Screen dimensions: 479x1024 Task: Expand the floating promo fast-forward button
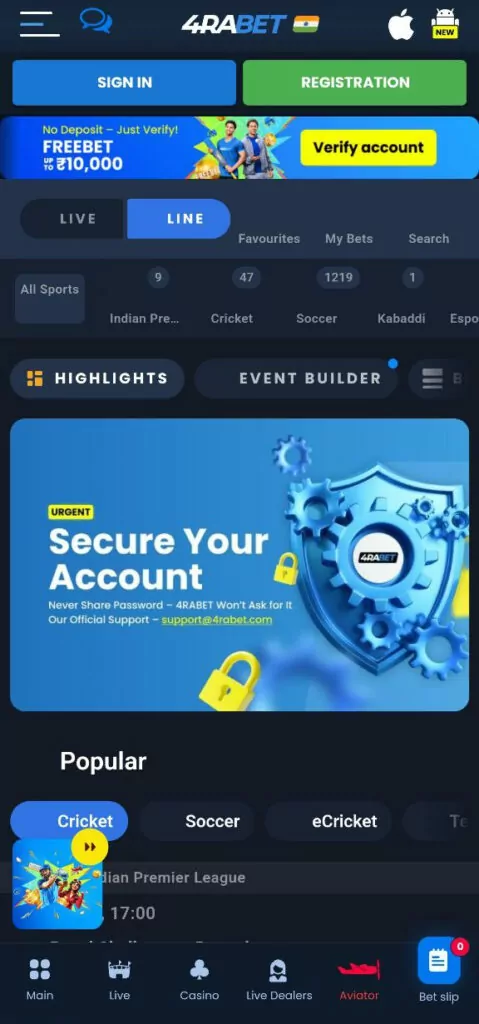coord(90,847)
